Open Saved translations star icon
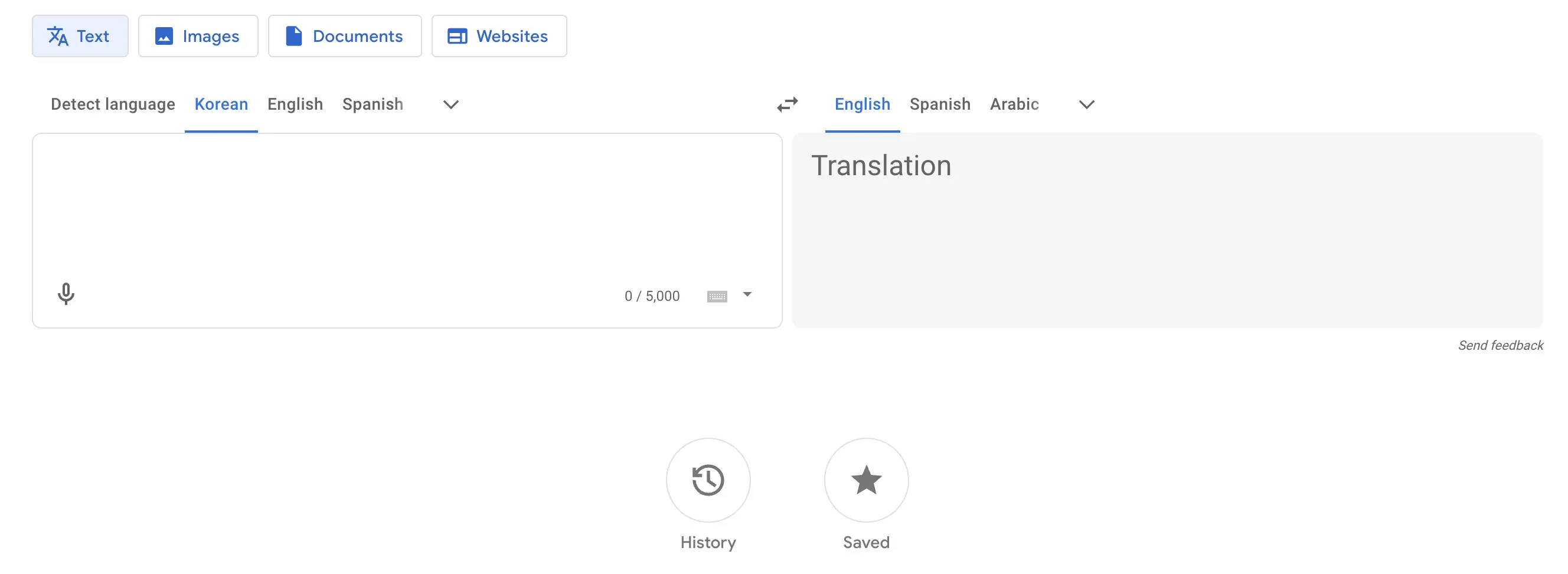The height and width of the screenshot is (574, 1568). click(865, 480)
